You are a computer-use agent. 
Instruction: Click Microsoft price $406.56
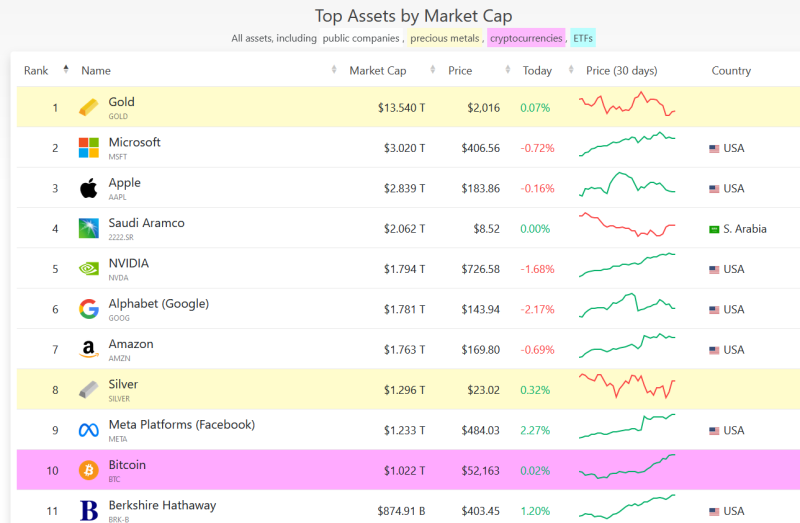(x=481, y=148)
